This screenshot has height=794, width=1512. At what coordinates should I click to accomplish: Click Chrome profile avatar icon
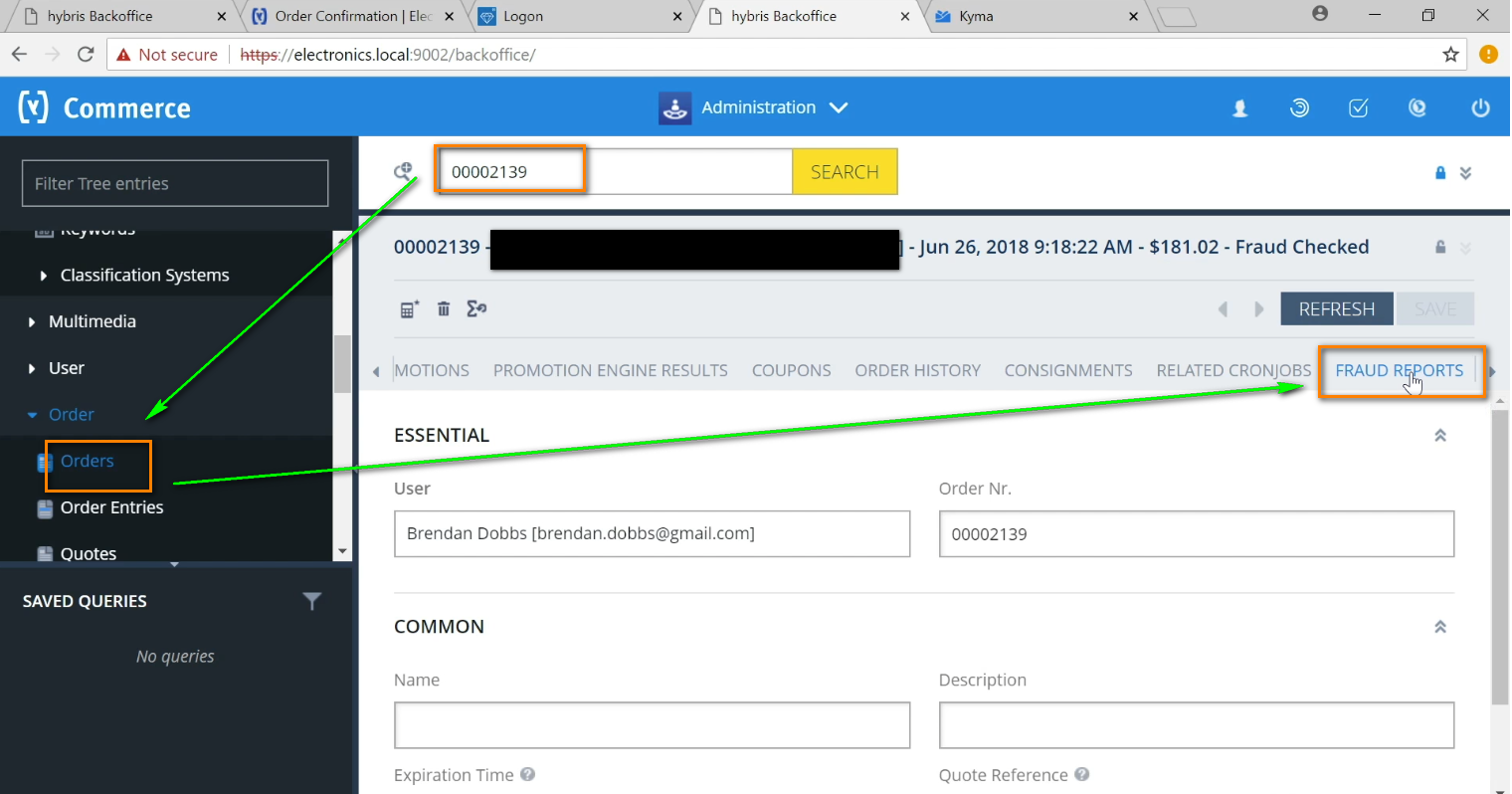(1320, 14)
